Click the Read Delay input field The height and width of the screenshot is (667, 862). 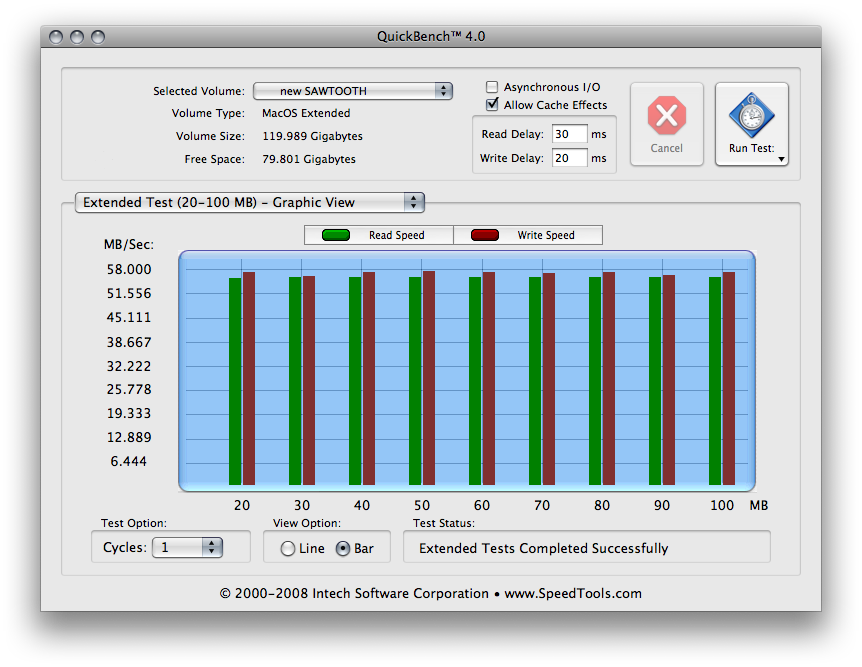(570, 134)
